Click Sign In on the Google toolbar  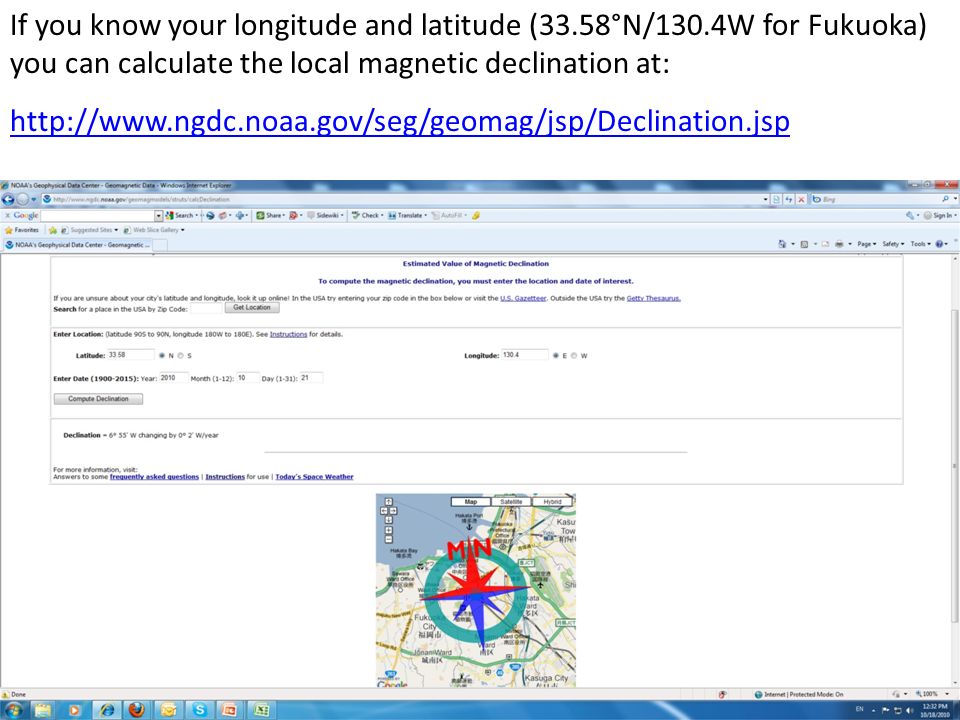pos(938,216)
